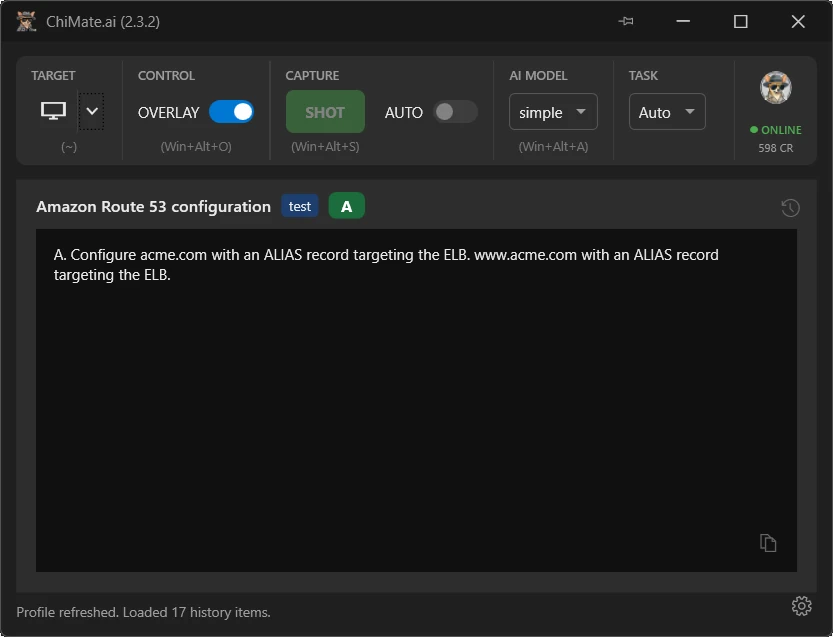The width and height of the screenshot is (833, 637).
Task: Maximize the ChiMate.ai window
Action: (741, 21)
